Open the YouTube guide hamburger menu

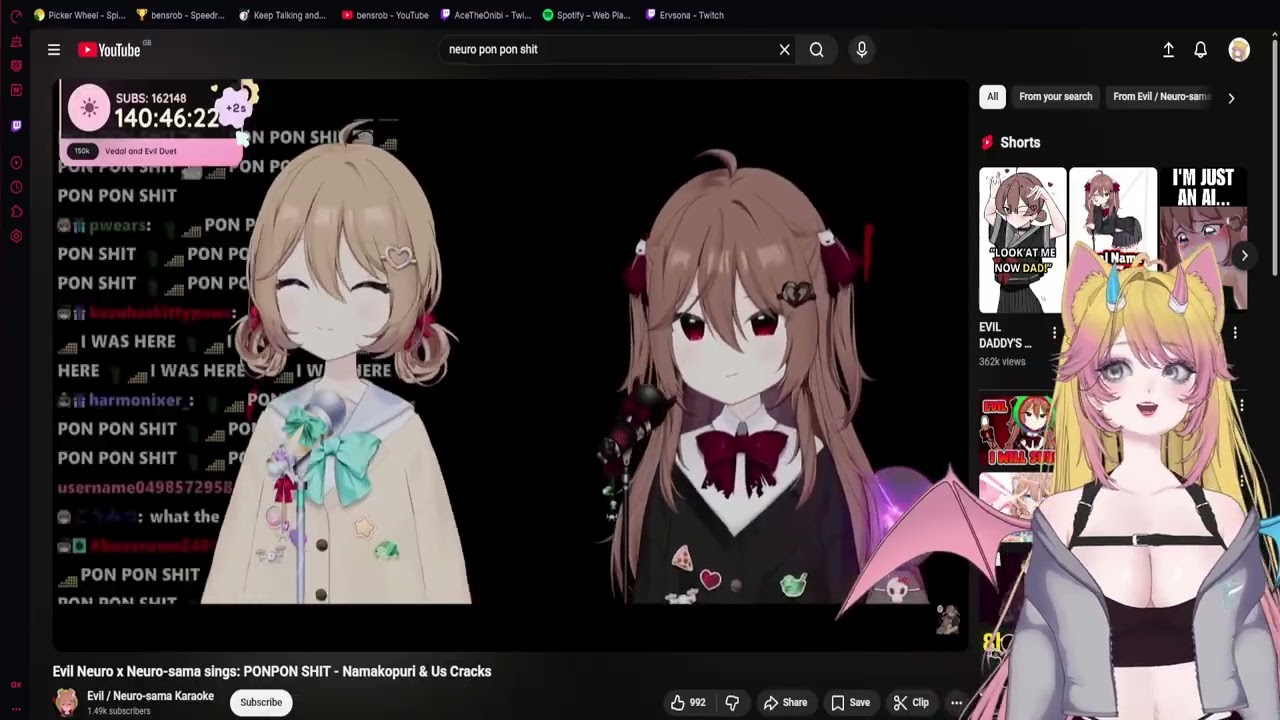click(x=54, y=50)
